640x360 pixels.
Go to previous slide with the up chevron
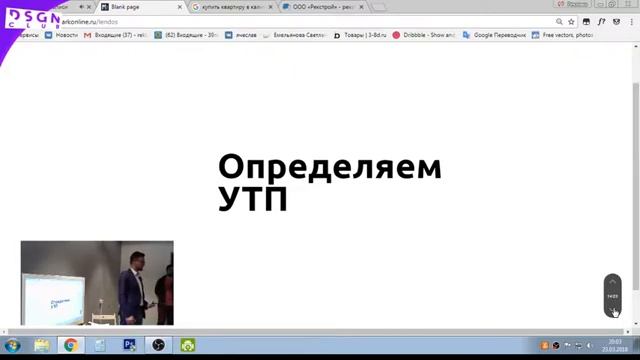[x=613, y=282]
